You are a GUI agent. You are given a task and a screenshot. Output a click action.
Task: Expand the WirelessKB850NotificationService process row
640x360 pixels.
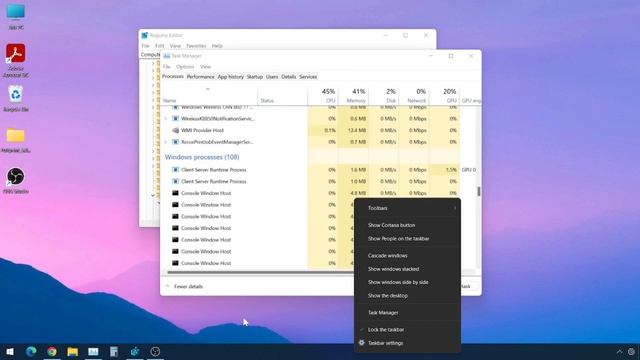[166, 119]
